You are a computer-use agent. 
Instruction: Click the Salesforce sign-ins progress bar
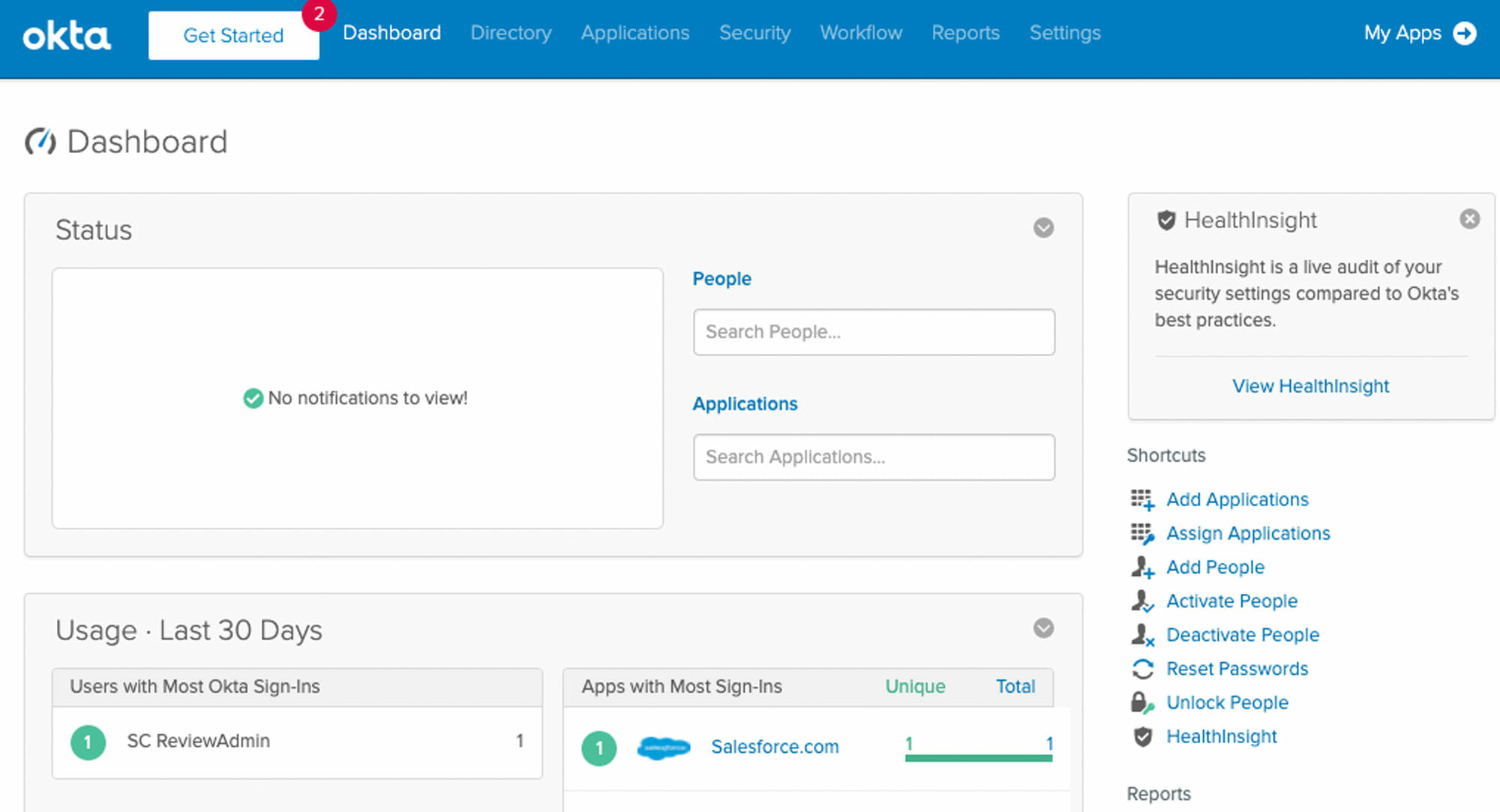(x=978, y=758)
